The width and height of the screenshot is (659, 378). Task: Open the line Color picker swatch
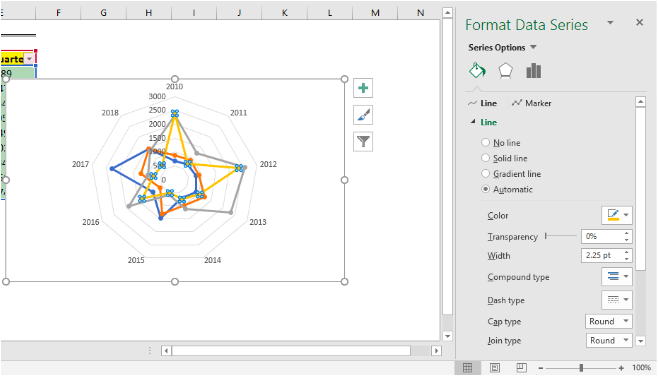(x=617, y=215)
